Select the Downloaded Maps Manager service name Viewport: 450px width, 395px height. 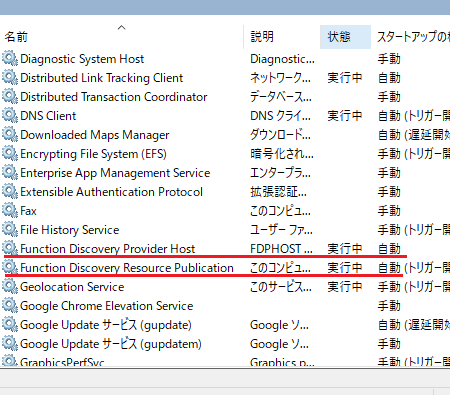tap(95, 135)
